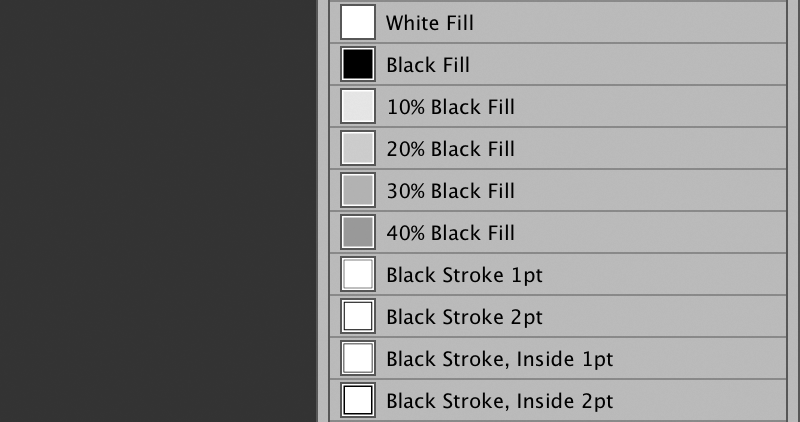Apply Black Stroke 2pt style label
The image size is (800, 422).
[464, 317]
